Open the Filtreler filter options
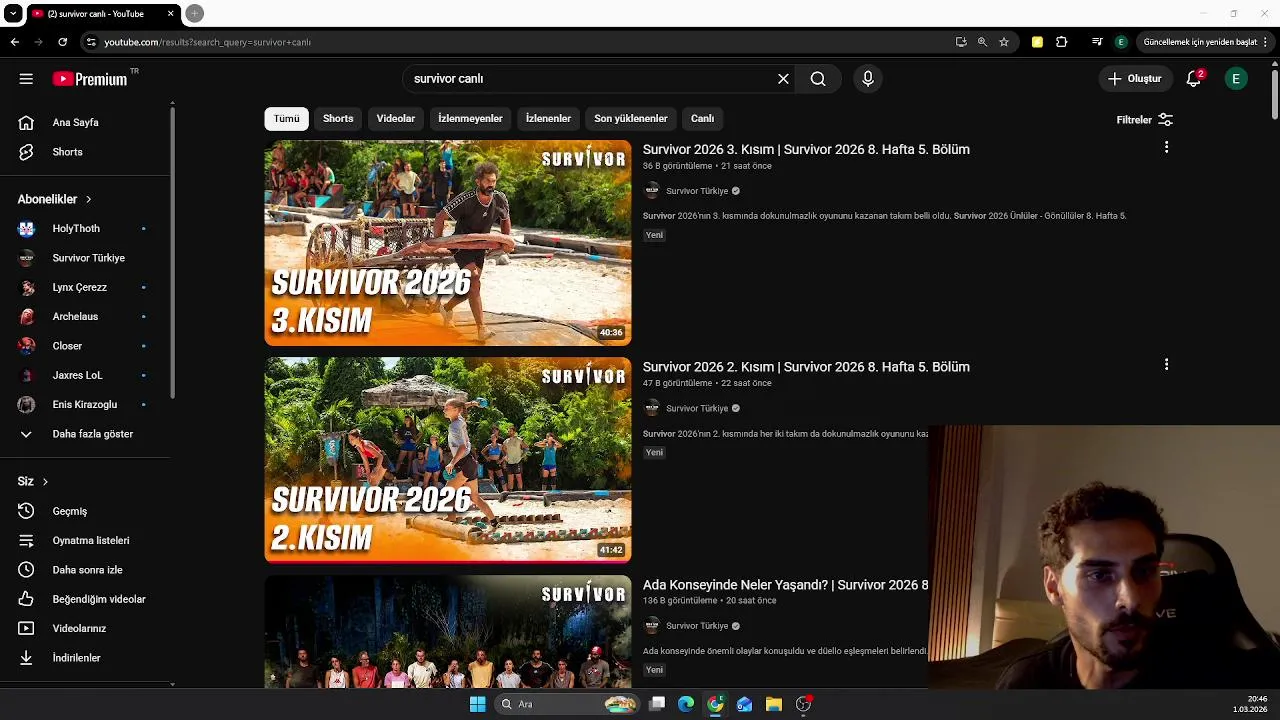This screenshot has width=1280, height=720. tap(1144, 120)
